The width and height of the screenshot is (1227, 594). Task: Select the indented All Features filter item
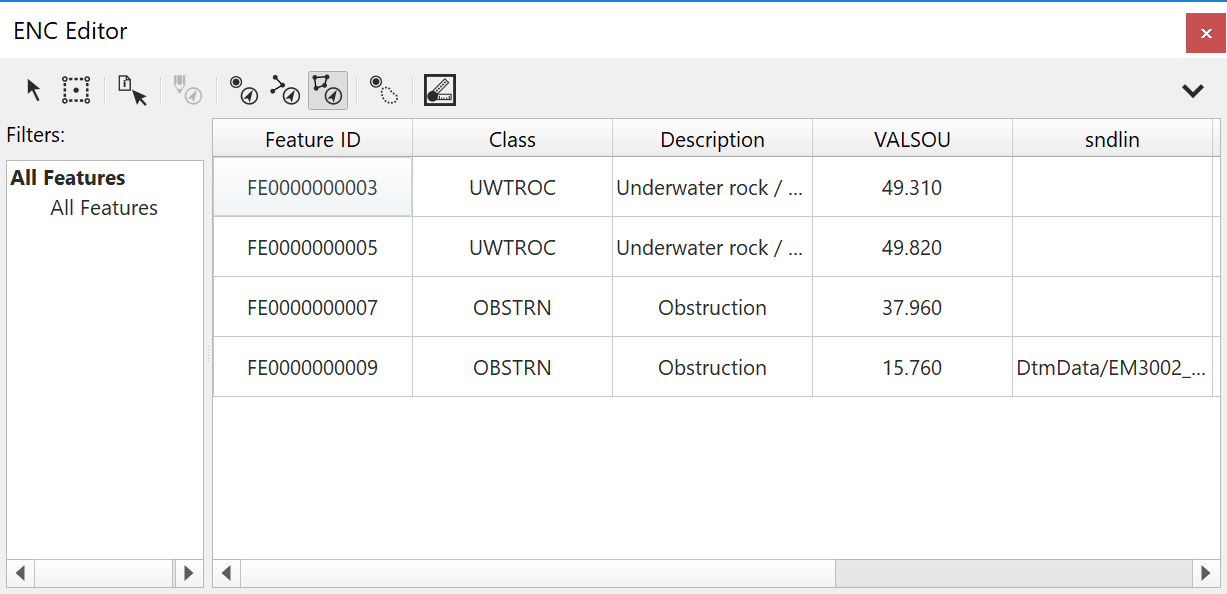coord(104,208)
